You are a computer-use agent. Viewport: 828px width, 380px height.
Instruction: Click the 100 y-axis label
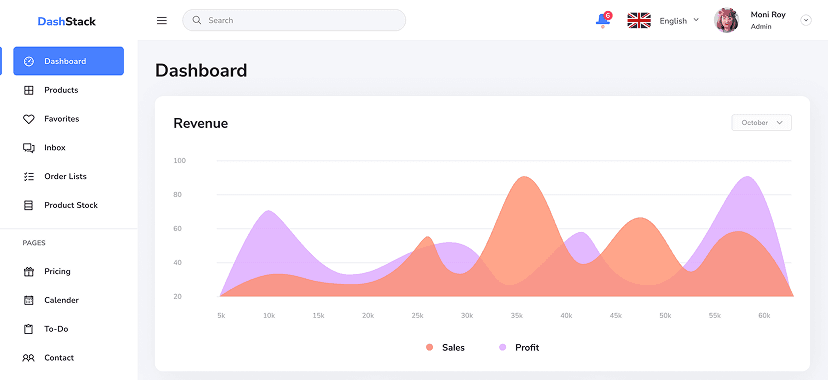coord(180,160)
